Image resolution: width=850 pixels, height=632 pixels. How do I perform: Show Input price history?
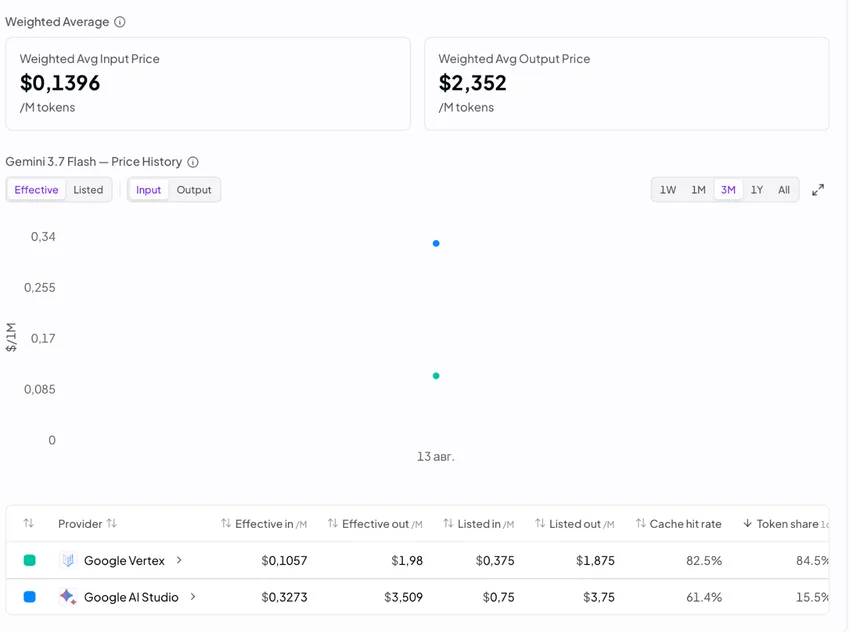[x=149, y=190]
